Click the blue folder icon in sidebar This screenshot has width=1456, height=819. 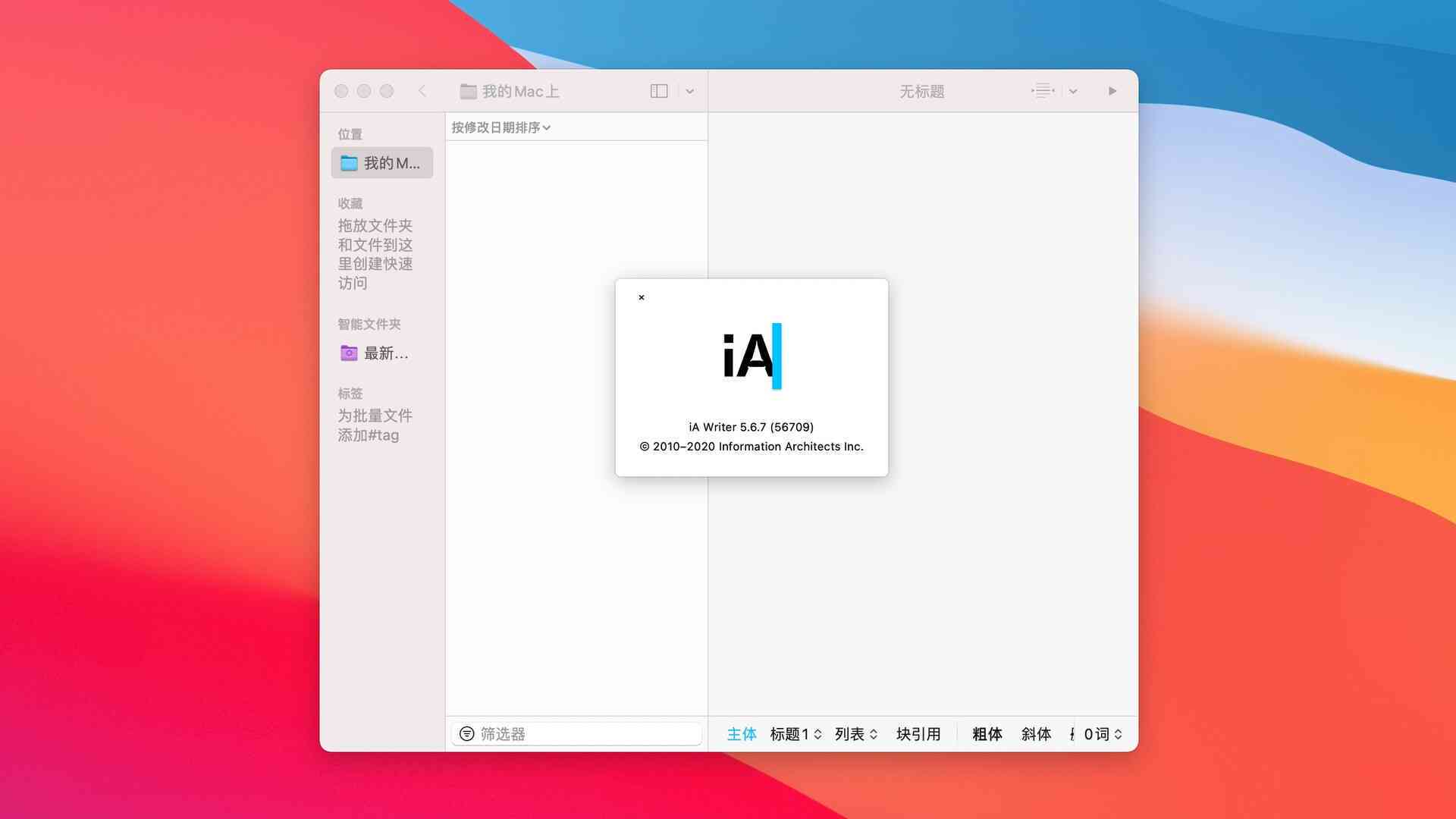point(349,163)
